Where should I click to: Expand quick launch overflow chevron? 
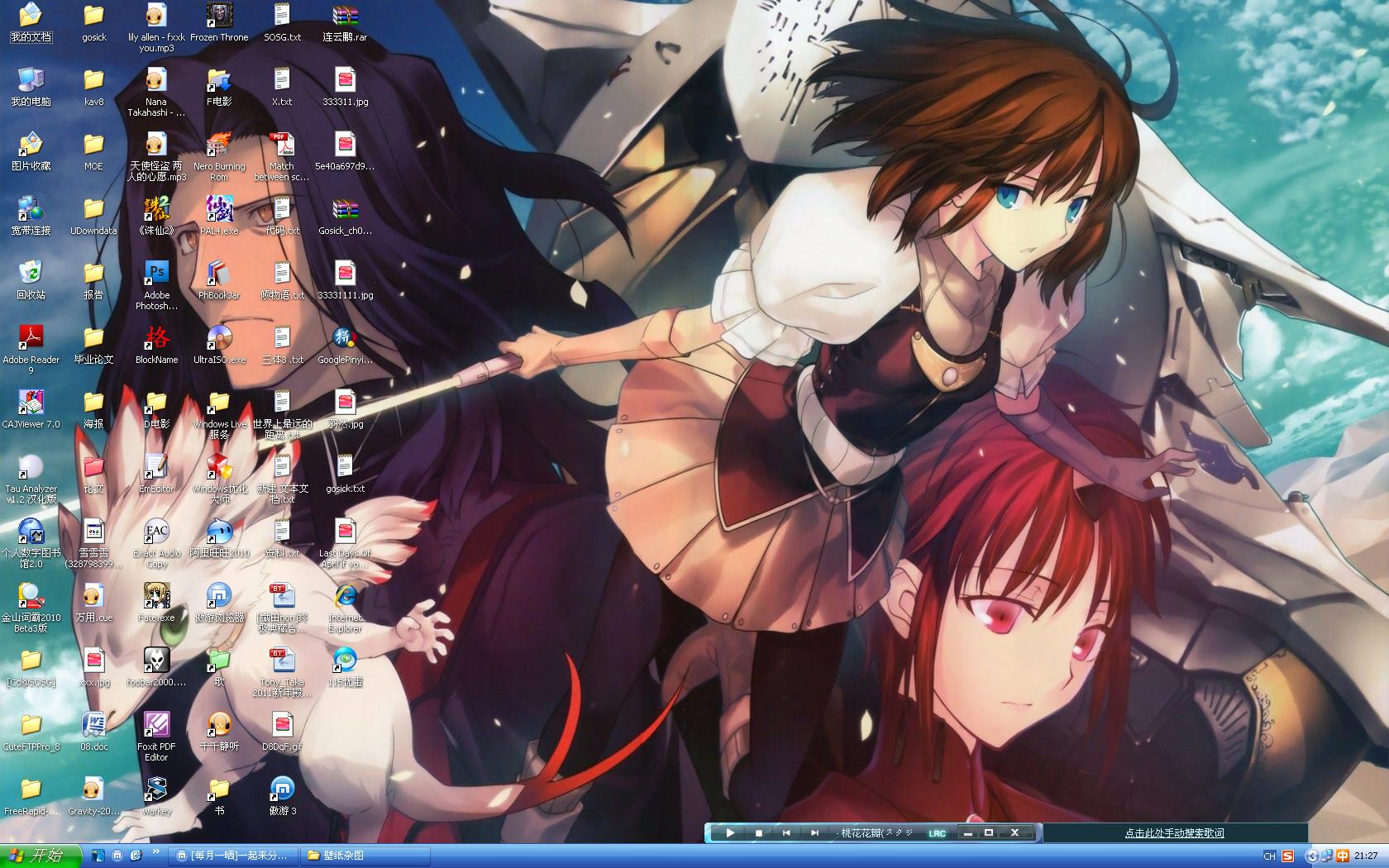pos(155,852)
